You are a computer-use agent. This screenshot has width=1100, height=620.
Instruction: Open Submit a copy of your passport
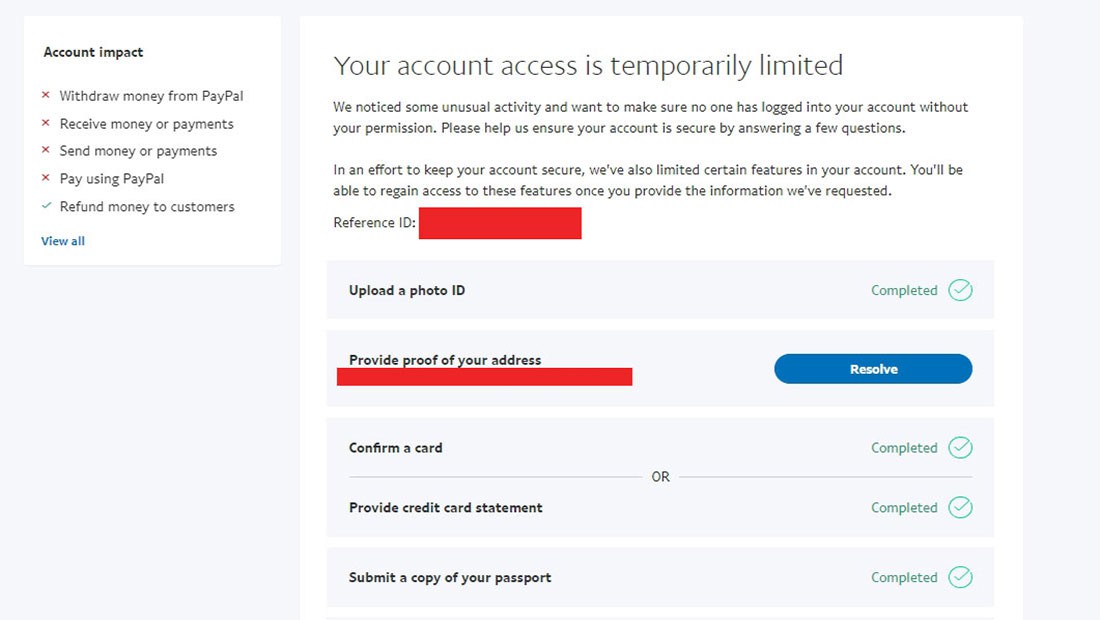click(x=450, y=578)
